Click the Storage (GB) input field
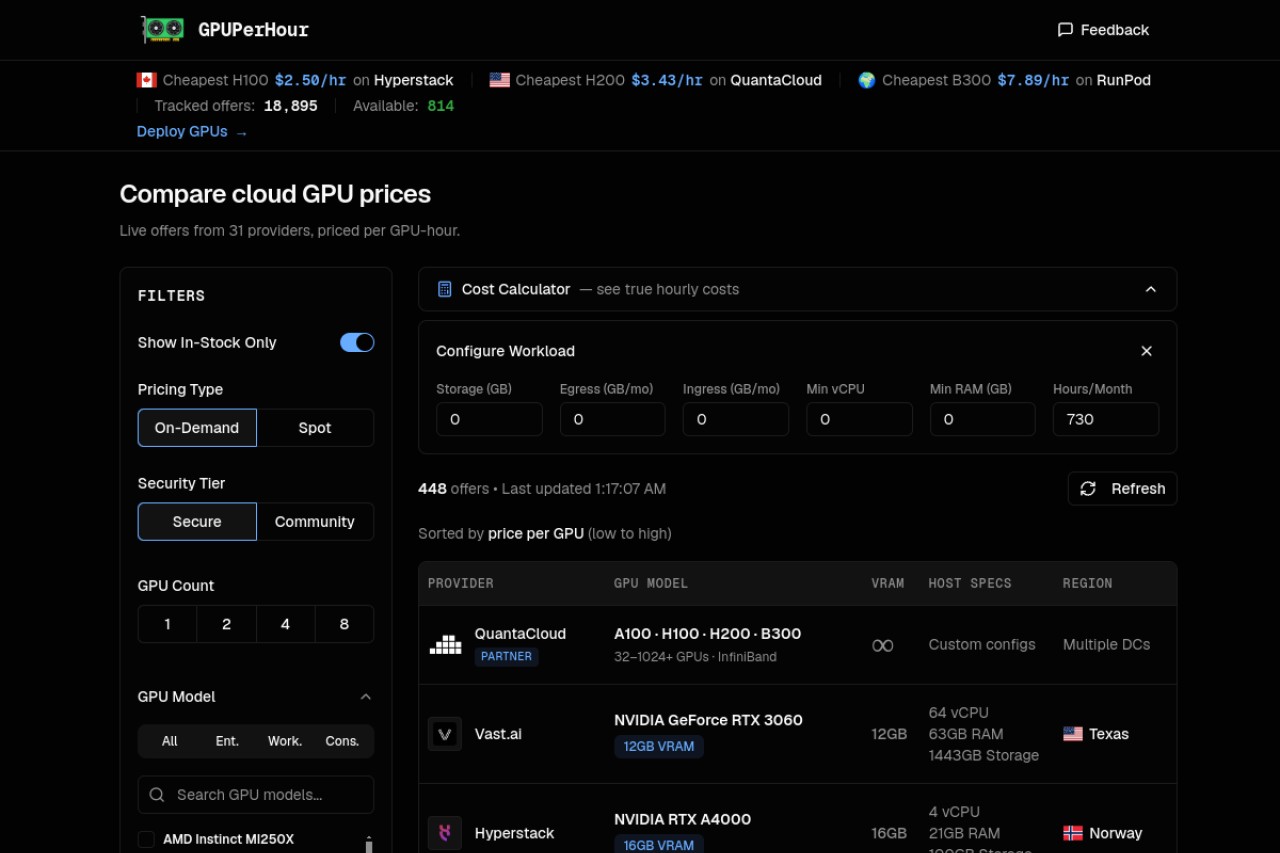The image size is (1280, 853). (x=489, y=419)
